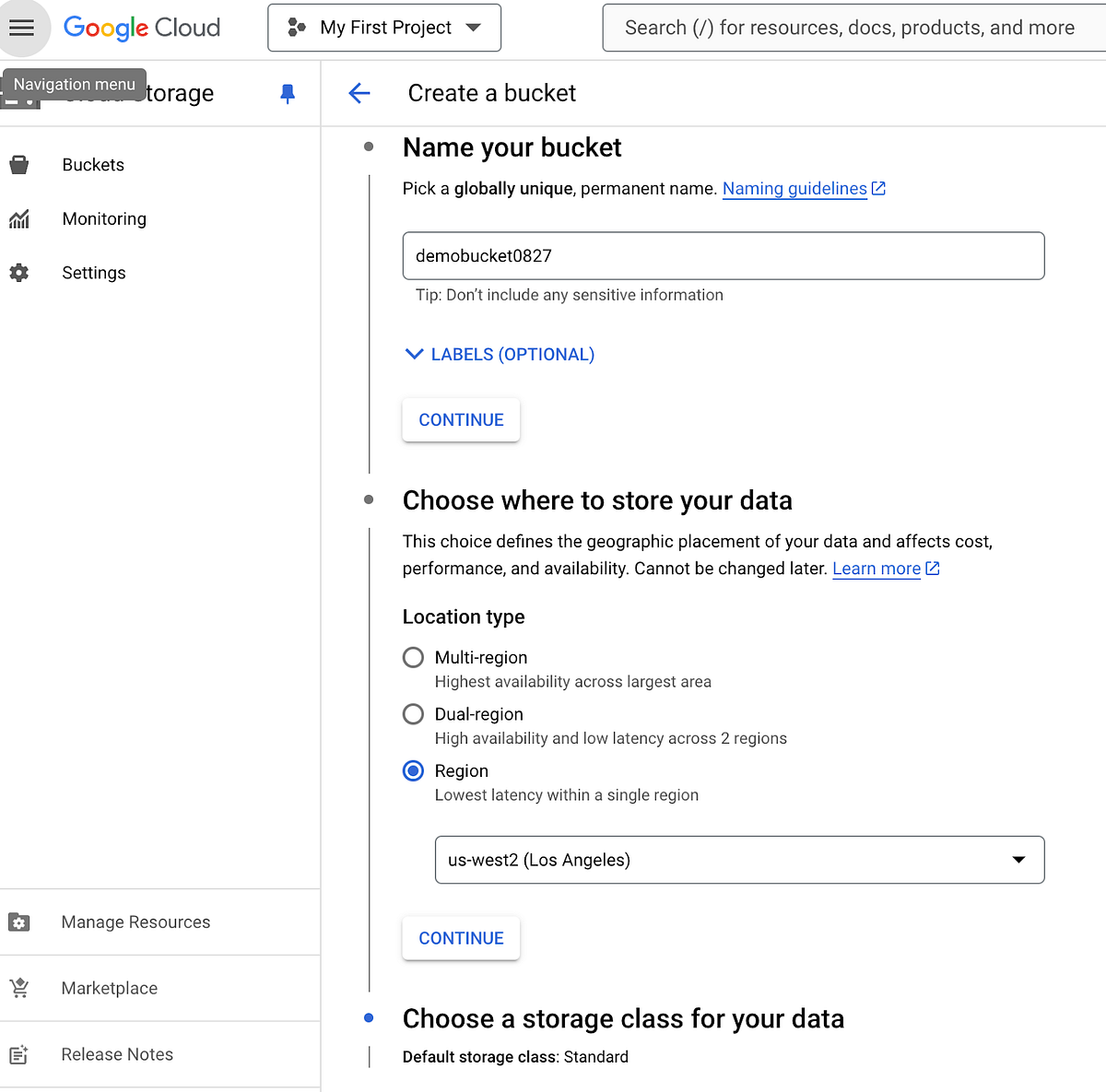The image size is (1106, 1092).
Task: Expand the LABELS (OPTIONAL) section
Action: pyautogui.click(x=498, y=354)
